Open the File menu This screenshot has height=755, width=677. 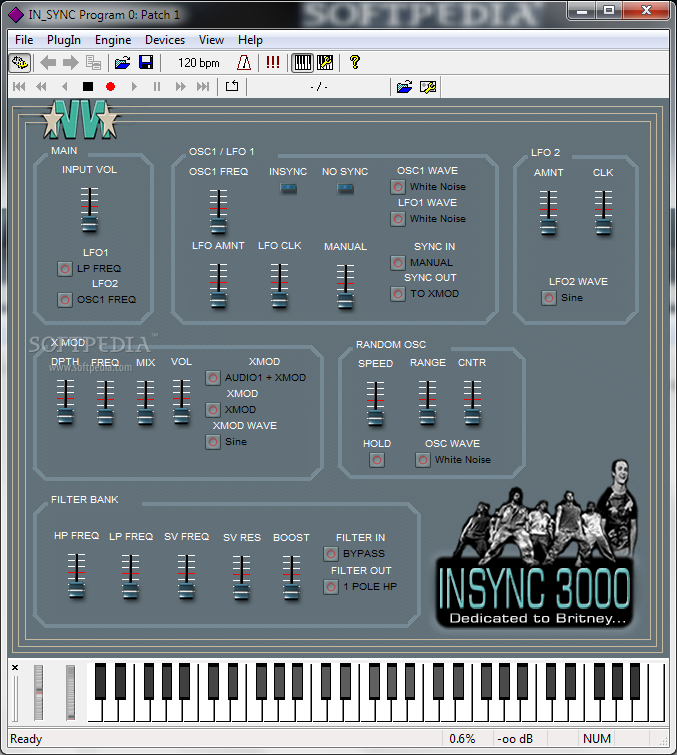tap(24, 40)
